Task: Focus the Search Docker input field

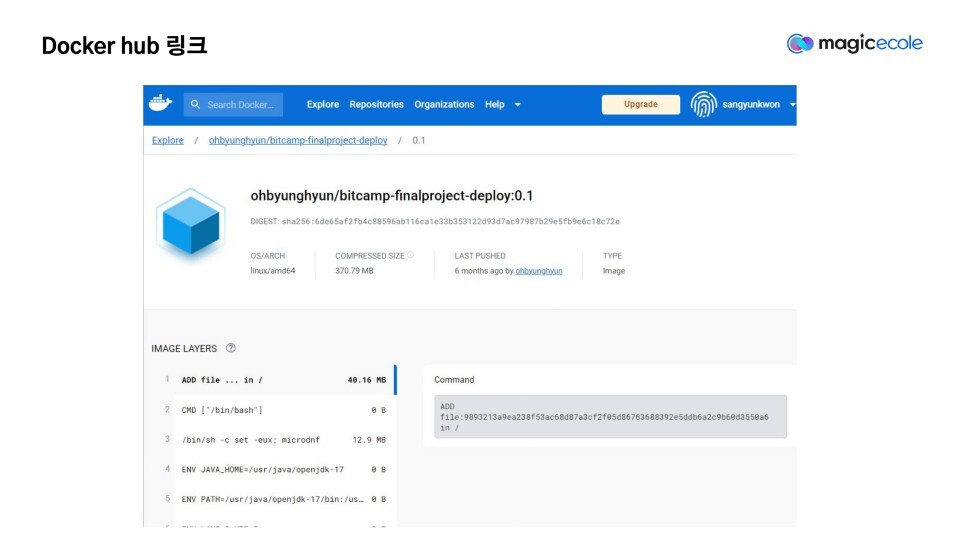Action: 233,105
